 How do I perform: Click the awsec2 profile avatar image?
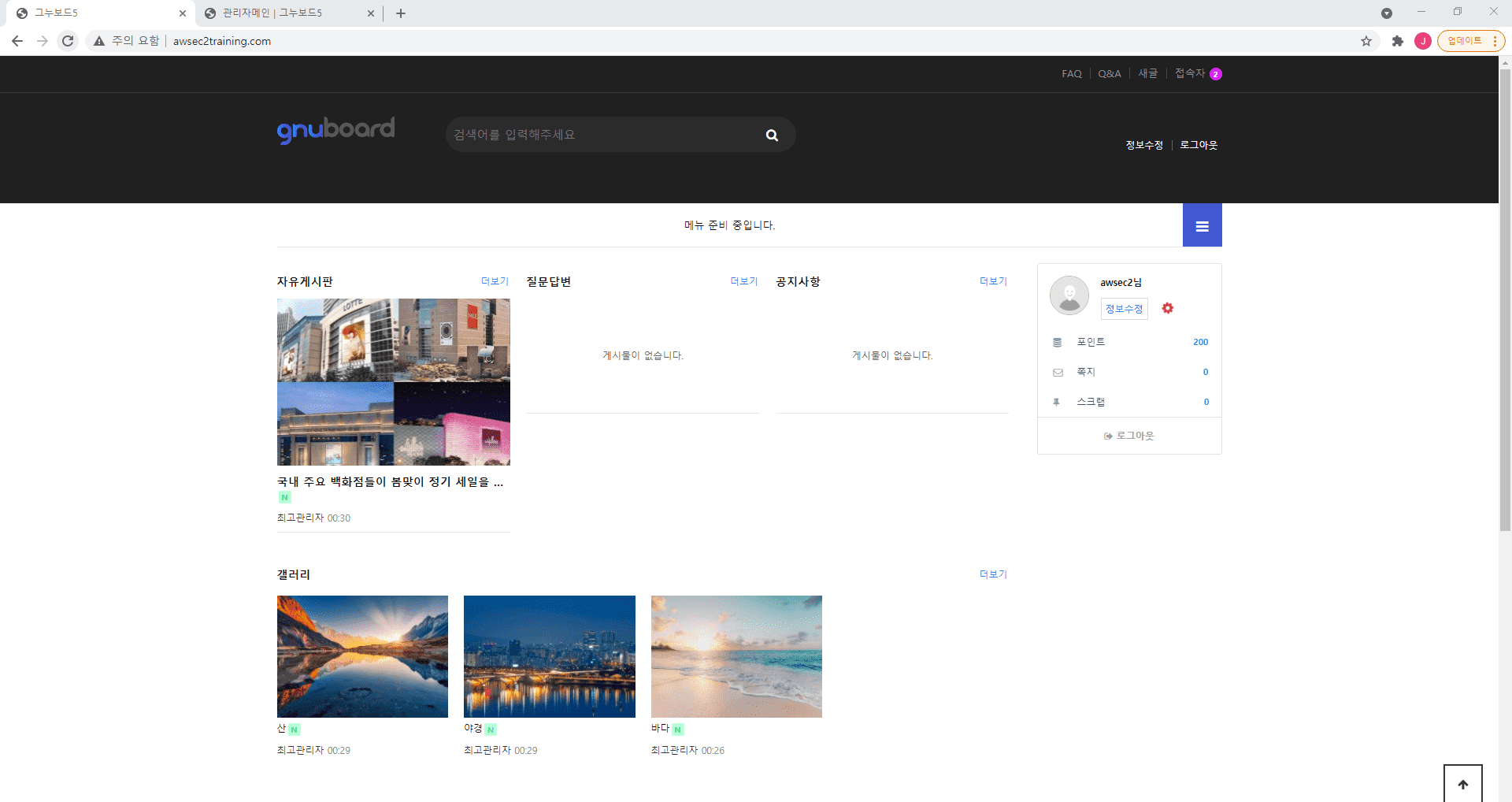(x=1069, y=295)
